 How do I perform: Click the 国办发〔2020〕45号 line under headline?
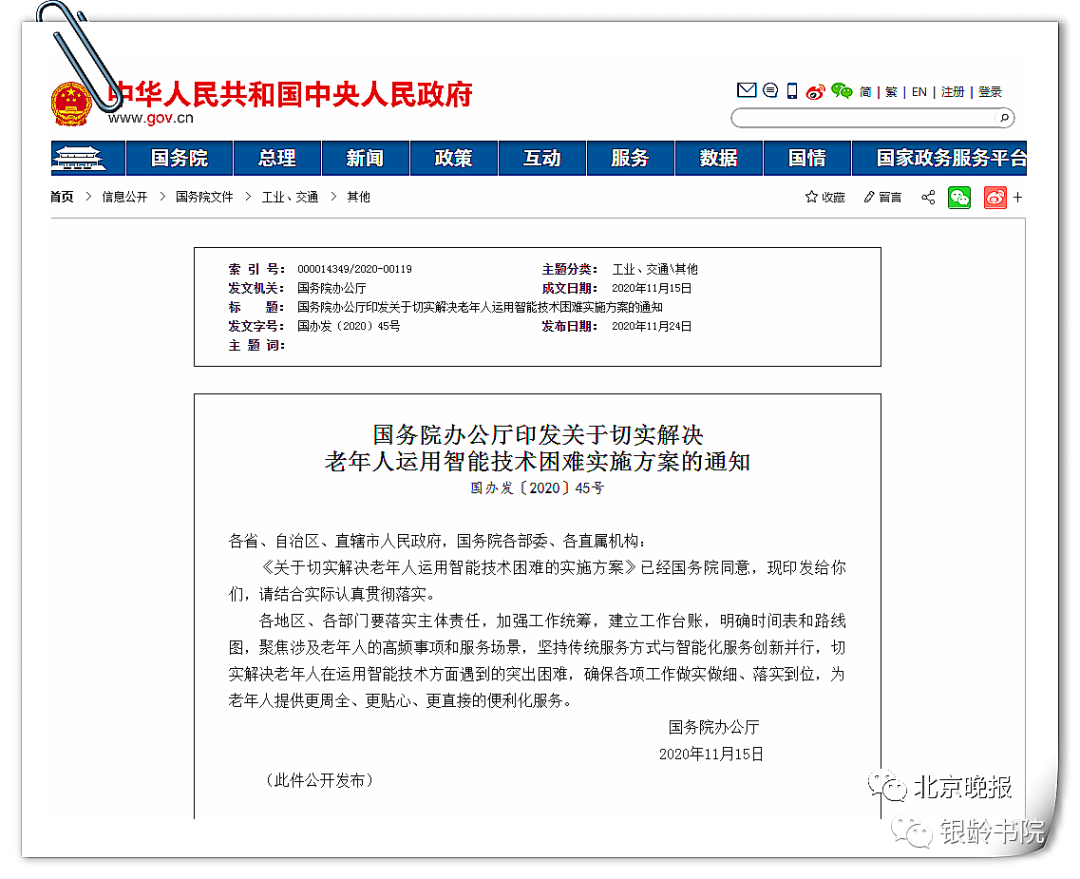pyautogui.click(x=537, y=488)
